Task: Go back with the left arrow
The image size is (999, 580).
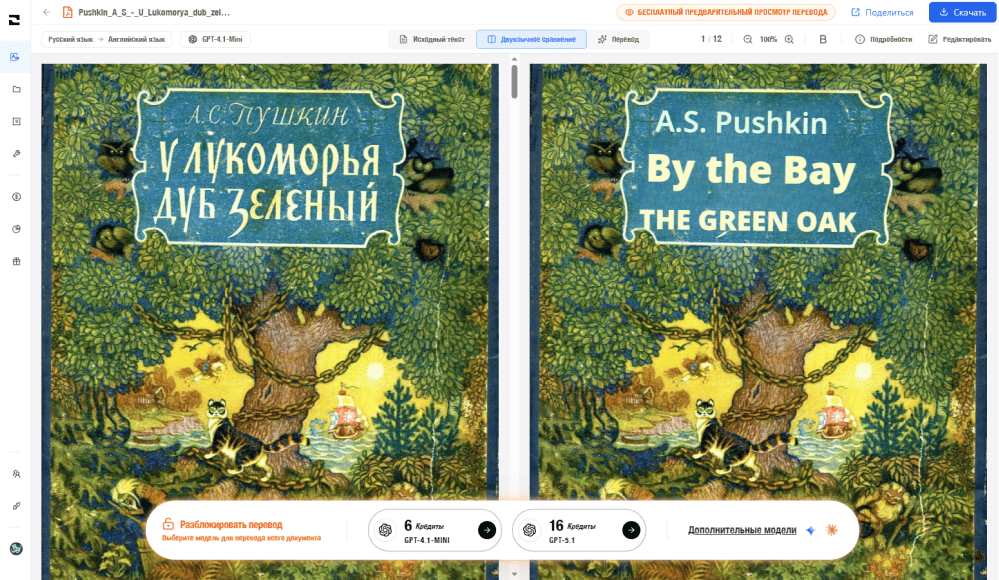Action: [x=47, y=12]
